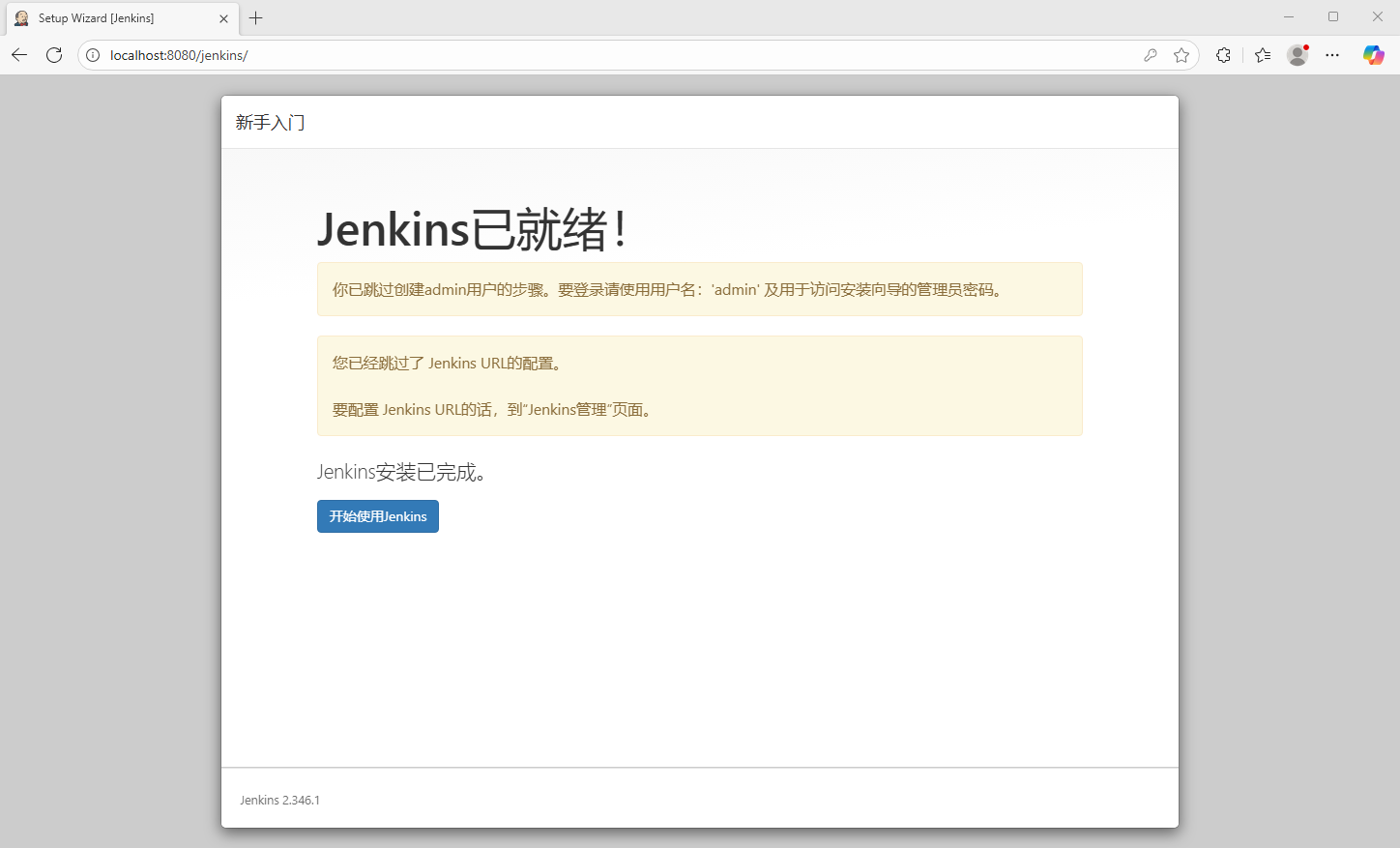Image resolution: width=1400 pixels, height=848 pixels.
Task: Open the favorites list icon
Action: tap(1263, 55)
